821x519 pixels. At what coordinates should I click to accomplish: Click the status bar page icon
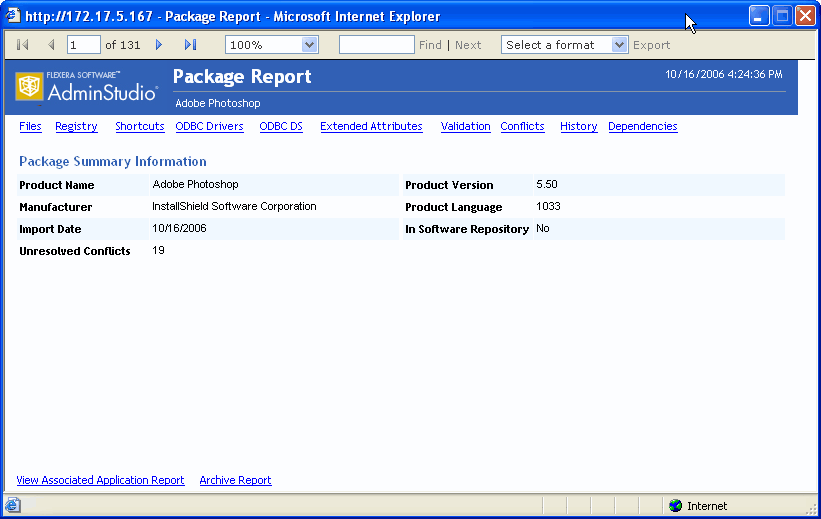tap(13, 506)
